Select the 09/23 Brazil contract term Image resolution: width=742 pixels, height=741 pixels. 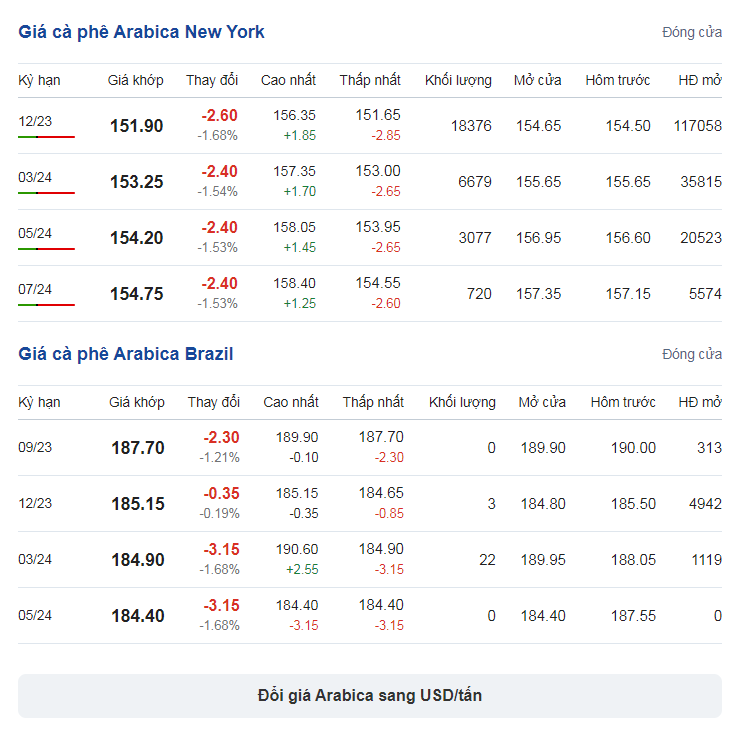point(35,447)
